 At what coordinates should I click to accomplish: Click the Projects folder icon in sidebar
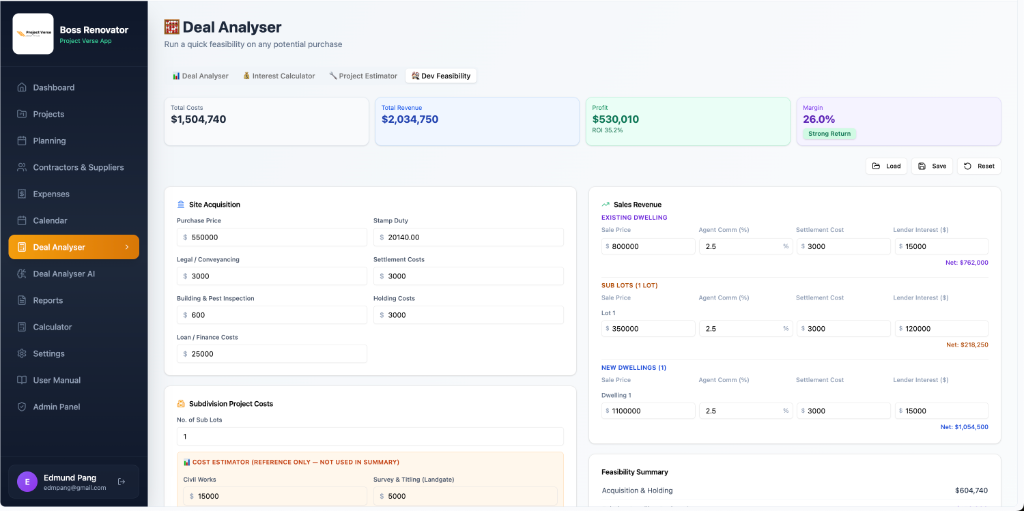point(22,114)
